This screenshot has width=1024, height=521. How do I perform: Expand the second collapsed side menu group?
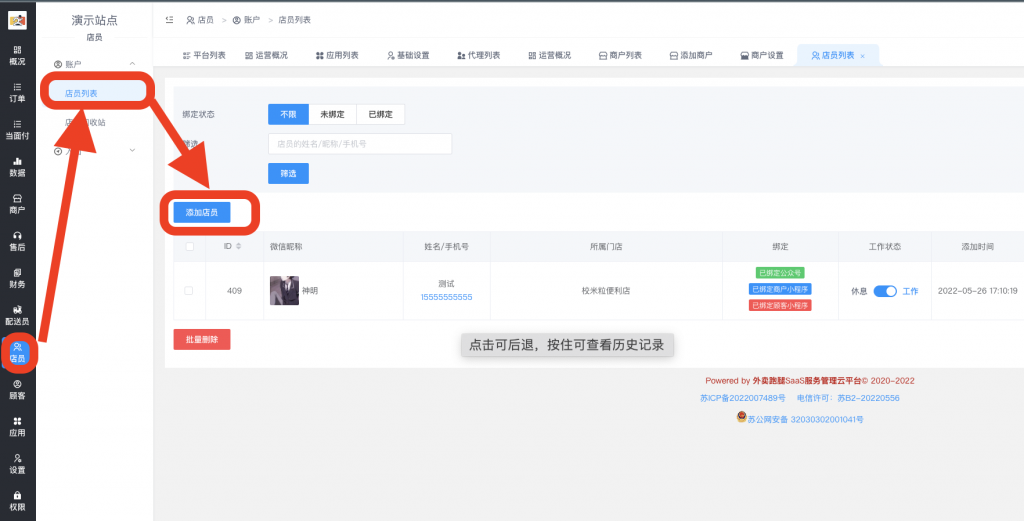tap(133, 151)
